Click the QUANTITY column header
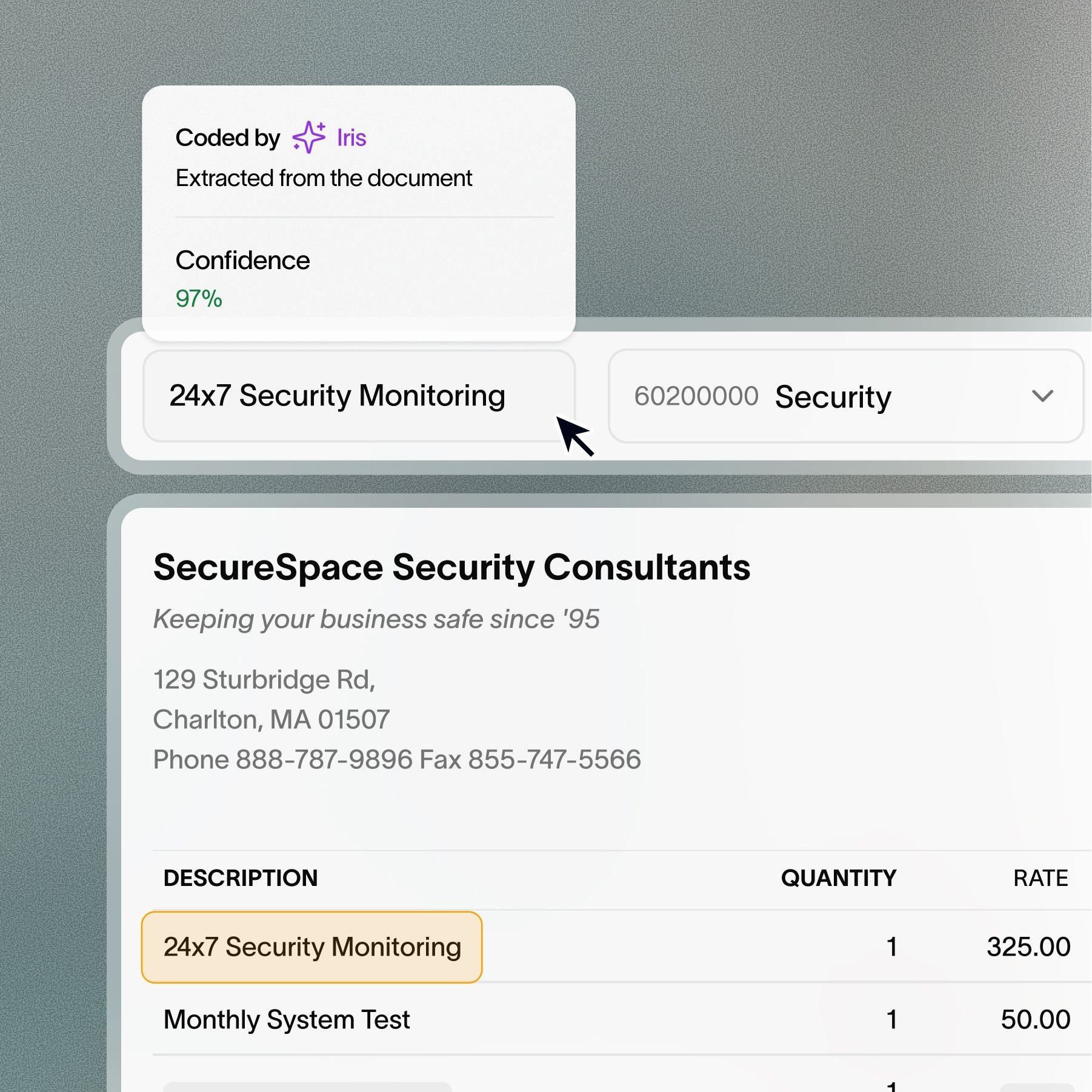 pos(838,878)
